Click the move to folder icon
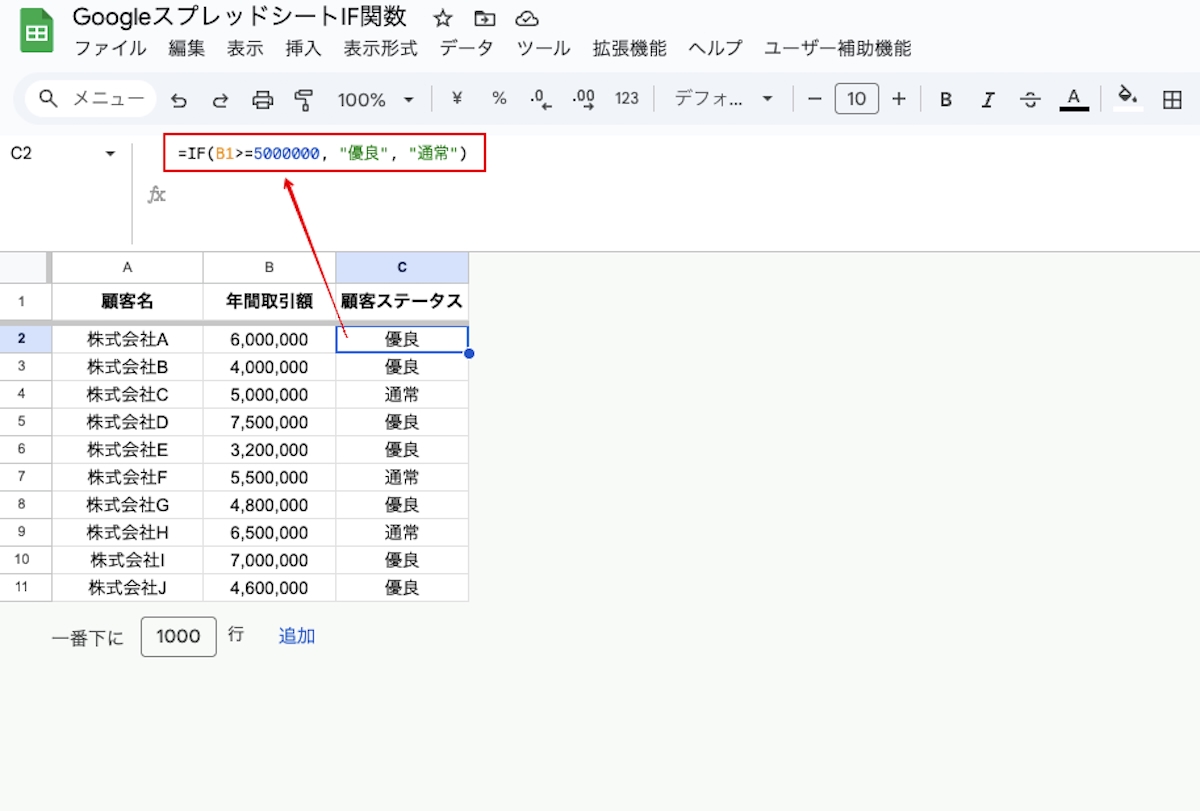The image size is (1200, 811). tap(484, 18)
